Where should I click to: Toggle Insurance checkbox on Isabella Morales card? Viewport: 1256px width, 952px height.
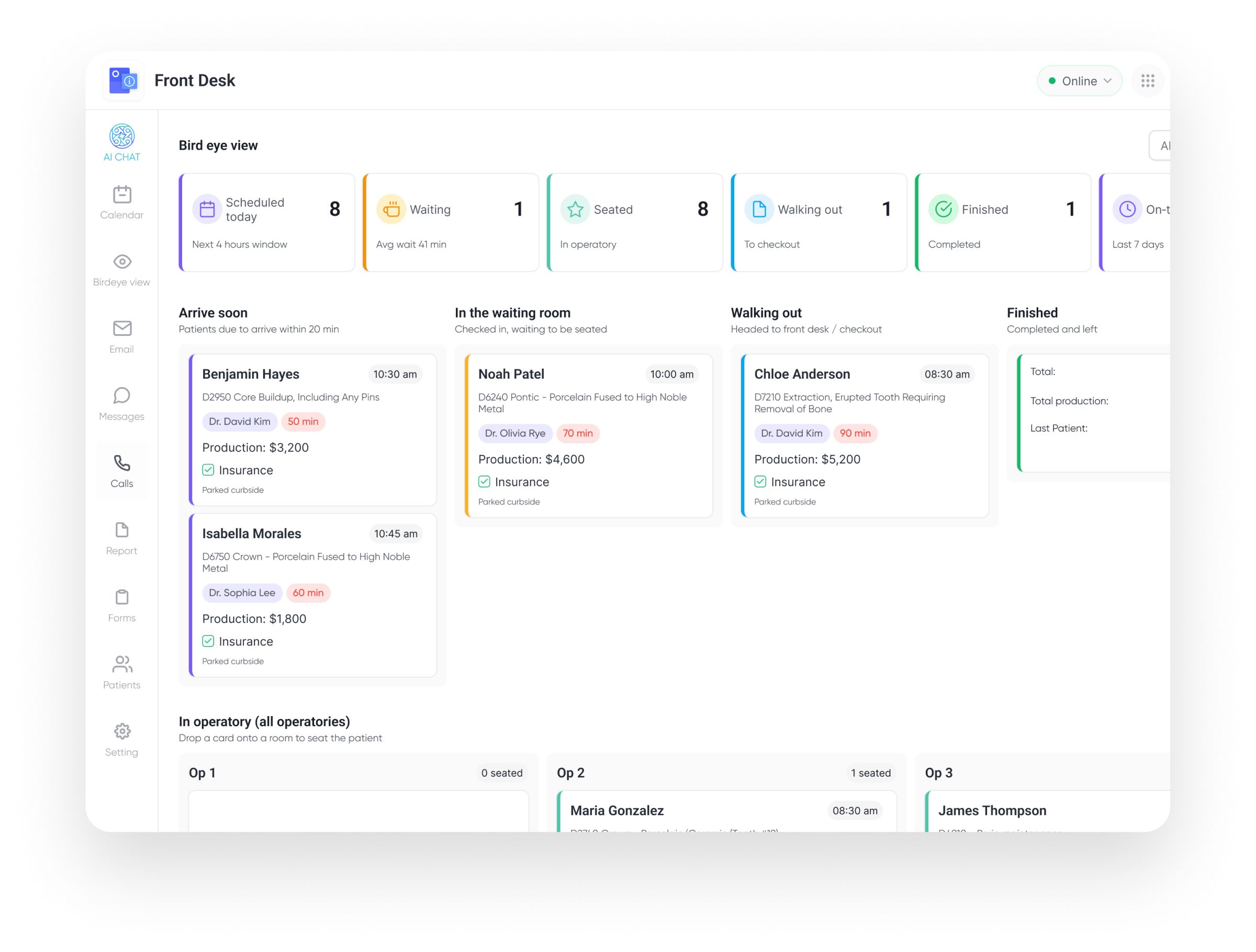coord(208,641)
